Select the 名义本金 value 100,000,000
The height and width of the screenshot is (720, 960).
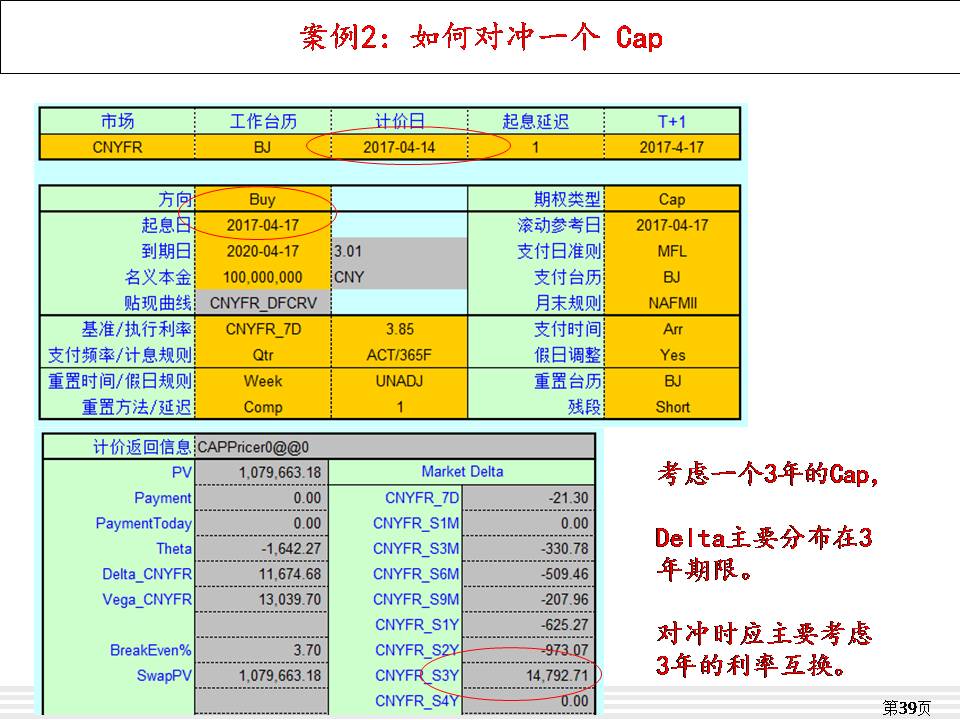(x=262, y=277)
